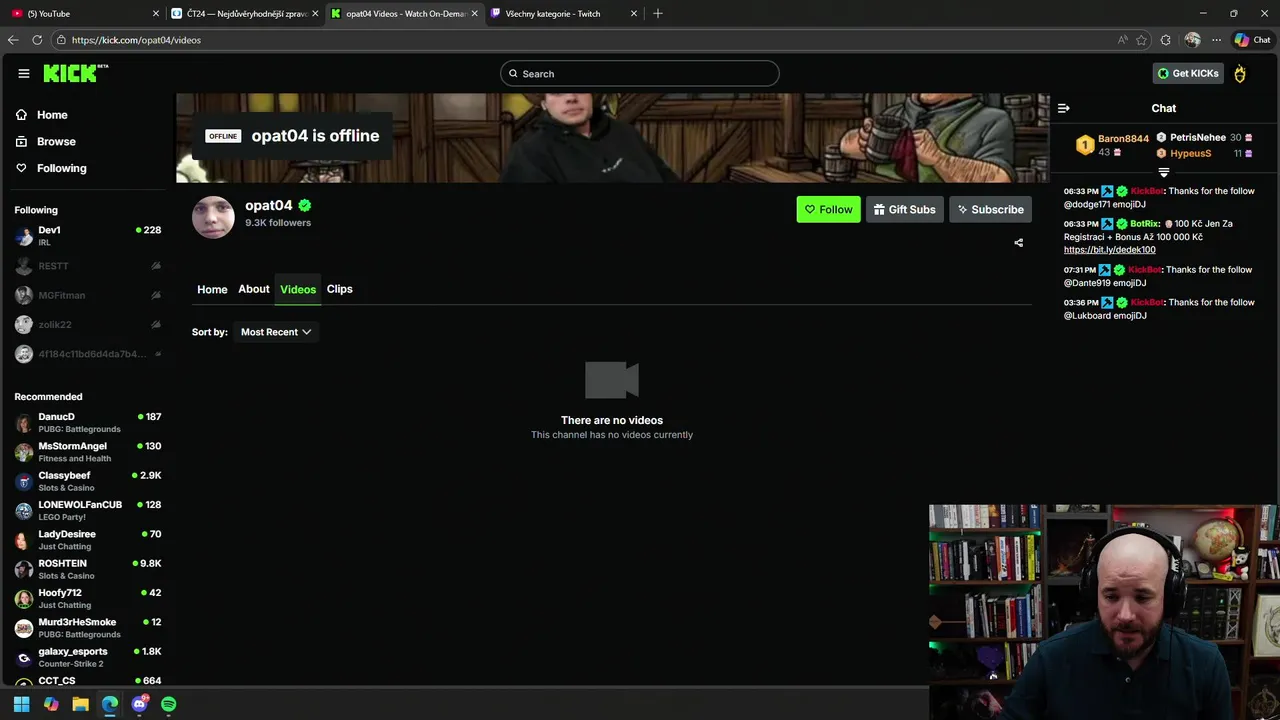The width and height of the screenshot is (1280, 720).
Task: Open a new browser tab
Action: (x=657, y=13)
